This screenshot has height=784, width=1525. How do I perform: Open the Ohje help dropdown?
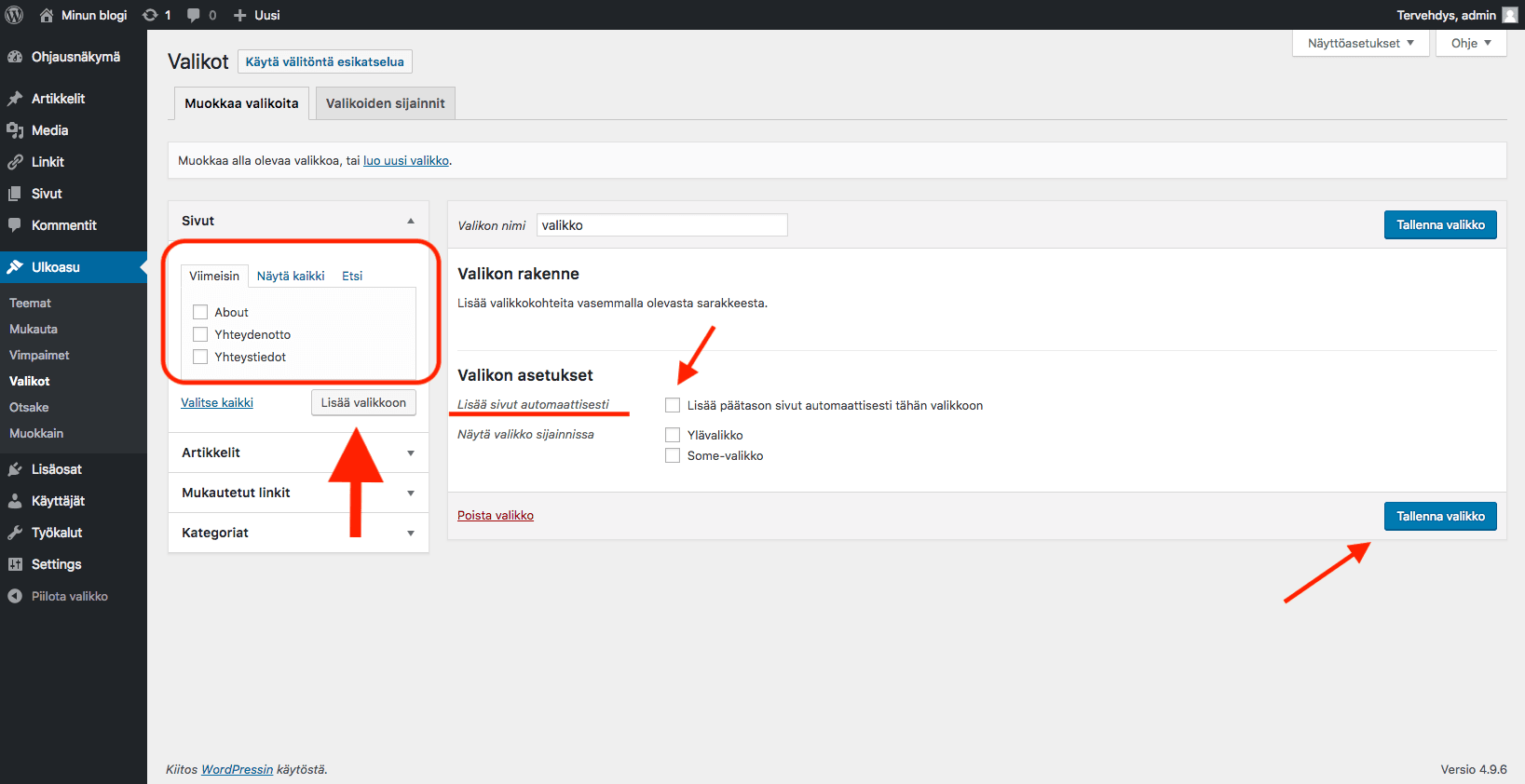1471,43
